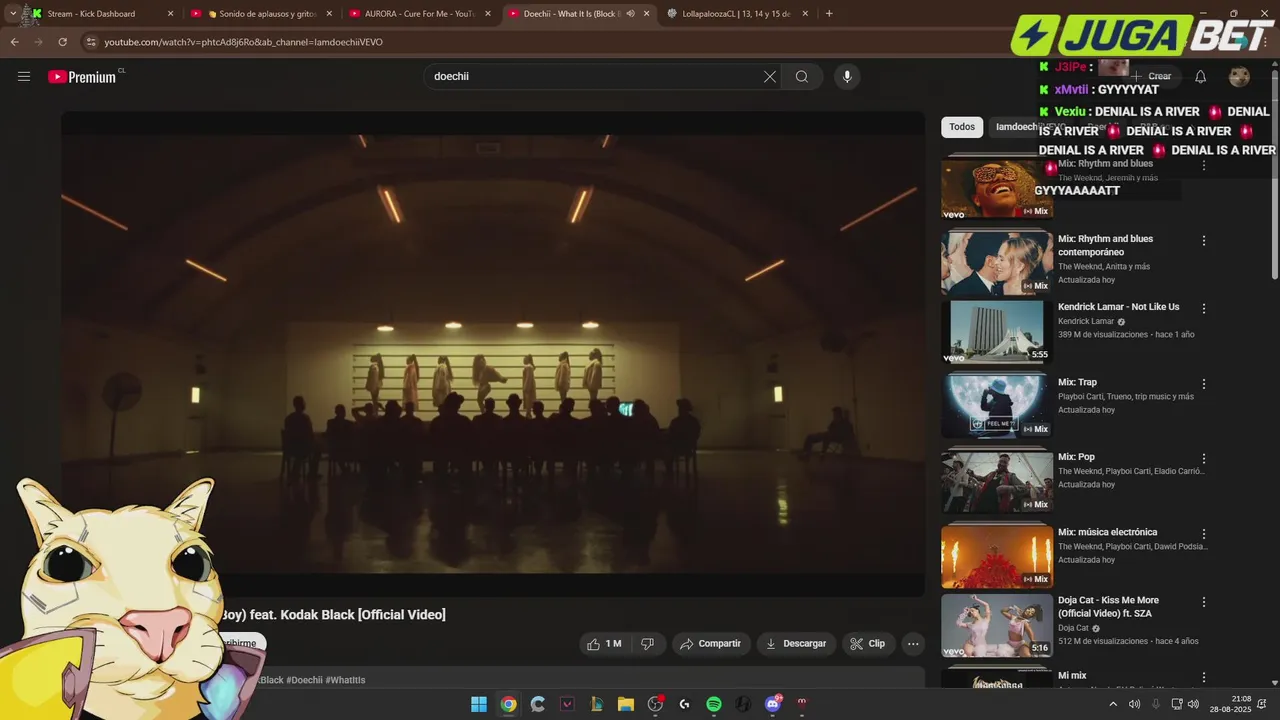This screenshot has width=1280, height=720.
Task: Open the #WhatItIs hashtag link
Action: tap(345, 680)
